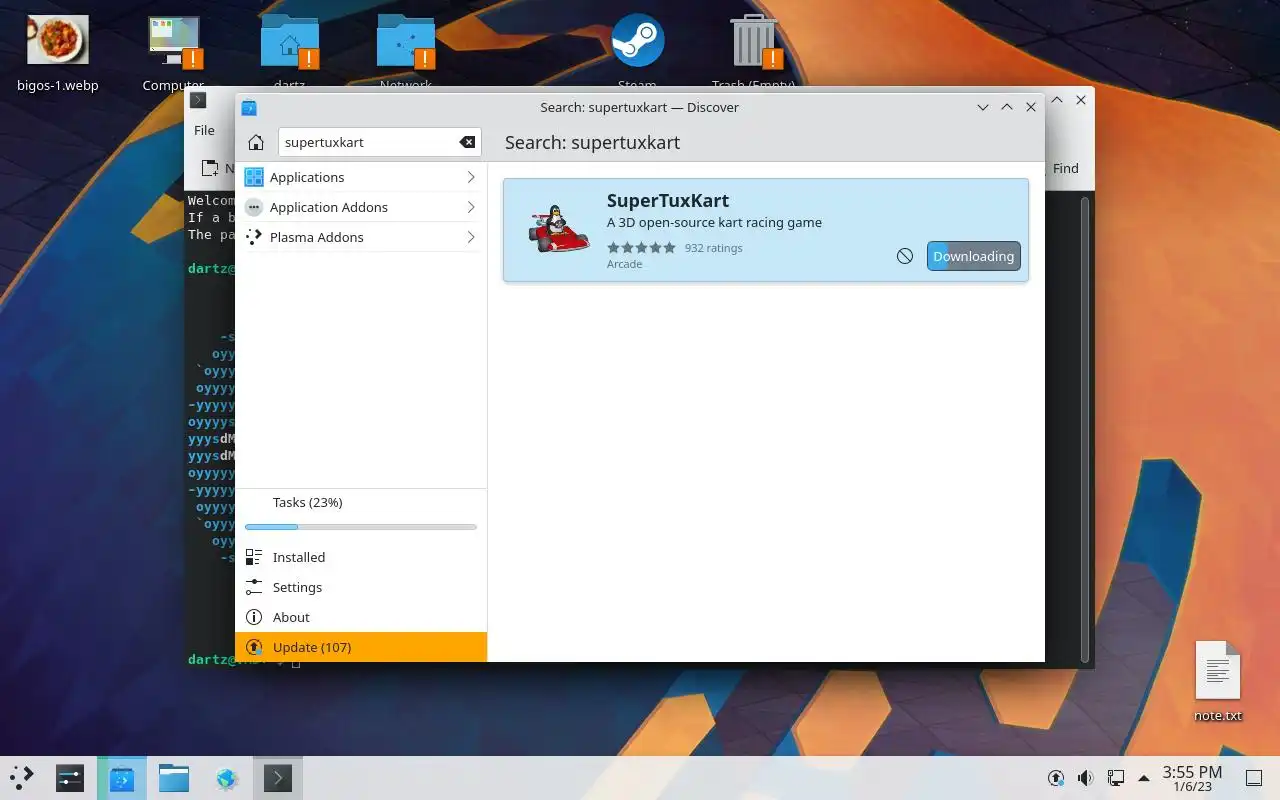Select Computer desktop icon
The width and height of the screenshot is (1280, 800).
(174, 53)
